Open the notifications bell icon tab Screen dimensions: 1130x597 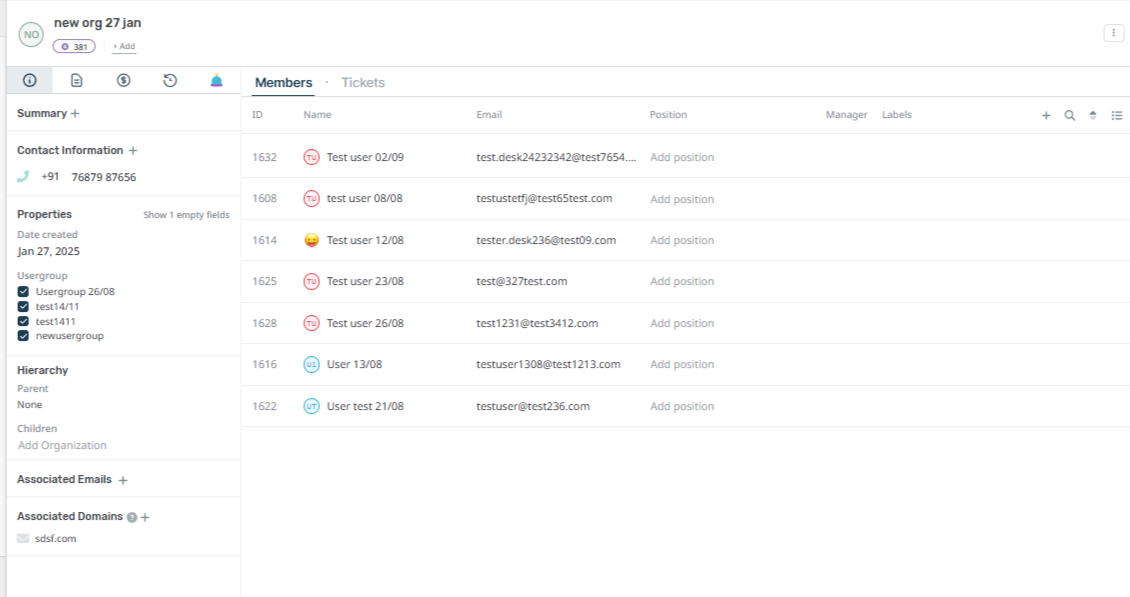(216, 80)
